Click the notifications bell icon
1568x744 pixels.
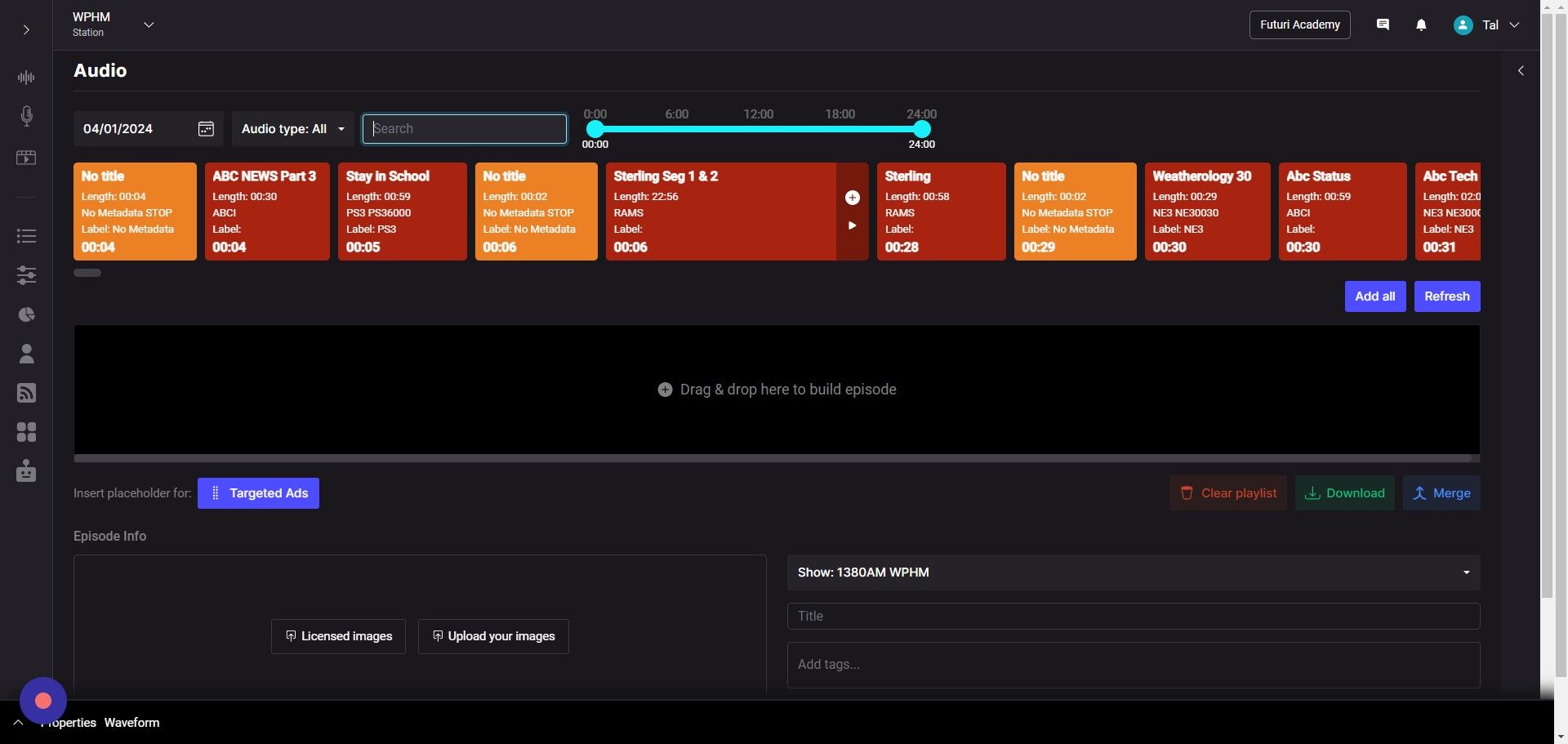[1421, 25]
